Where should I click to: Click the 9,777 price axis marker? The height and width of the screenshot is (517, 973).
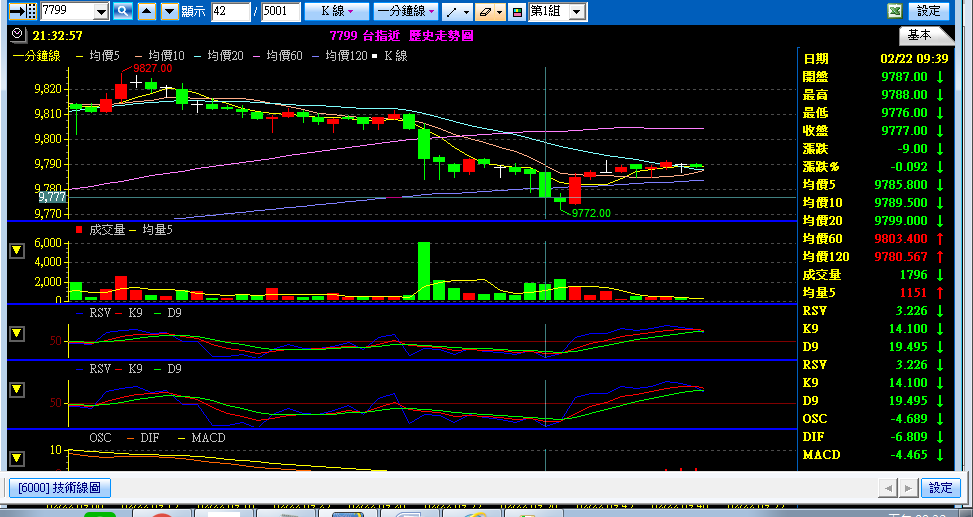(52, 197)
